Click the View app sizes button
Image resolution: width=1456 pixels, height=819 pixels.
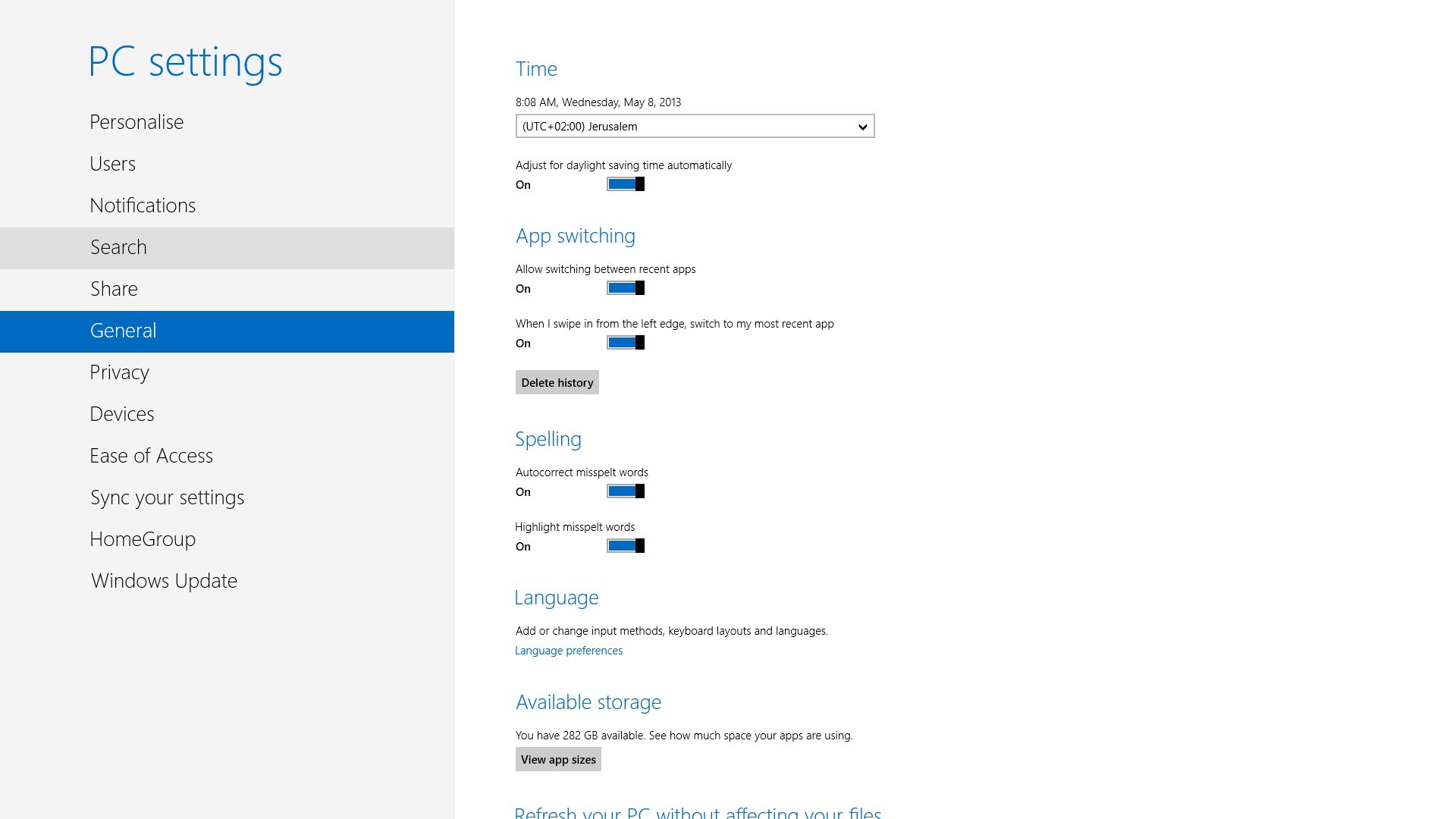(x=558, y=759)
